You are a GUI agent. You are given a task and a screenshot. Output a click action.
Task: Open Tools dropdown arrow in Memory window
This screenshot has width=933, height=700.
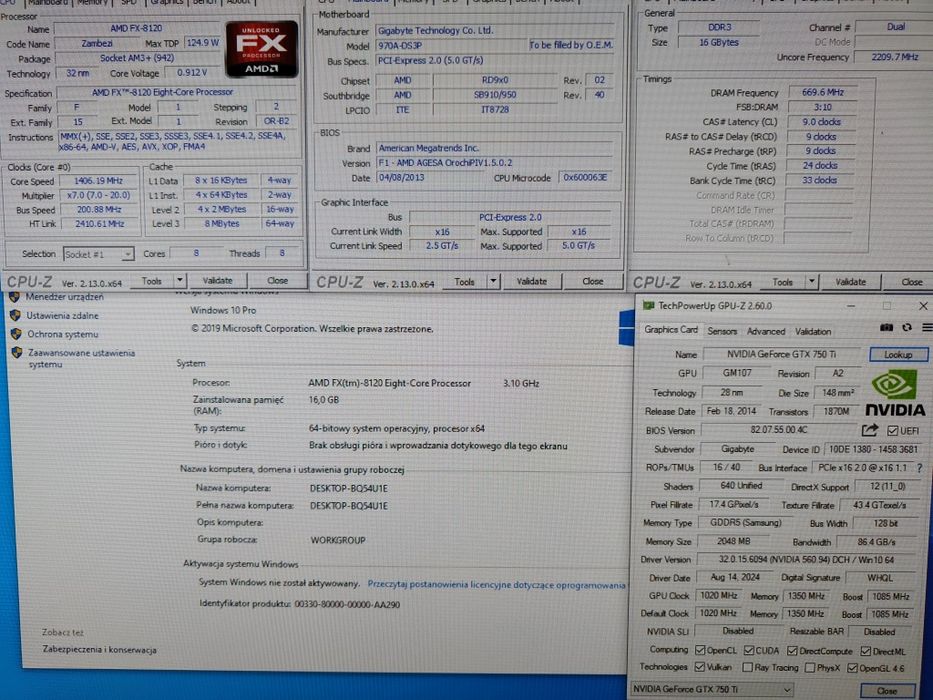coord(812,282)
